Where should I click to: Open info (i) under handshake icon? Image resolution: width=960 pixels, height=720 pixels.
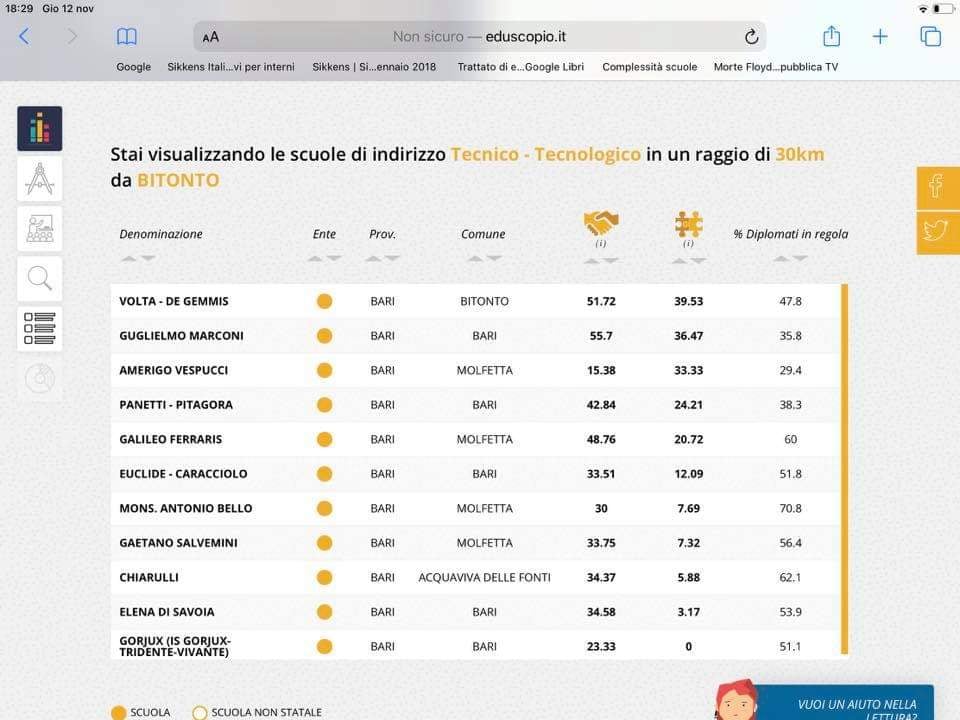(x=601, y=244)
